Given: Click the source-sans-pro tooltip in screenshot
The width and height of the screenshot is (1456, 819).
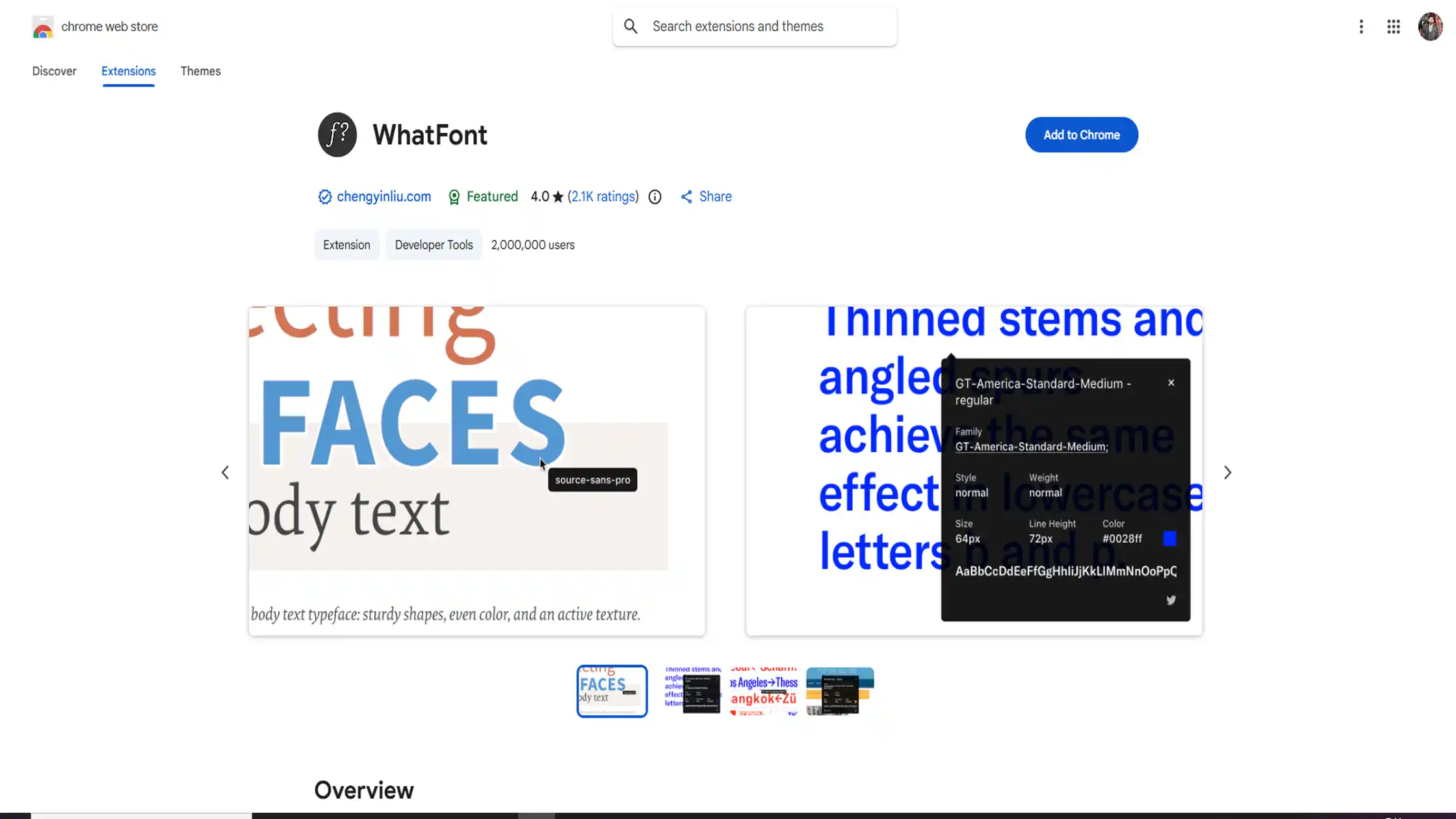Looking at the screenshot, I should 592,480.
